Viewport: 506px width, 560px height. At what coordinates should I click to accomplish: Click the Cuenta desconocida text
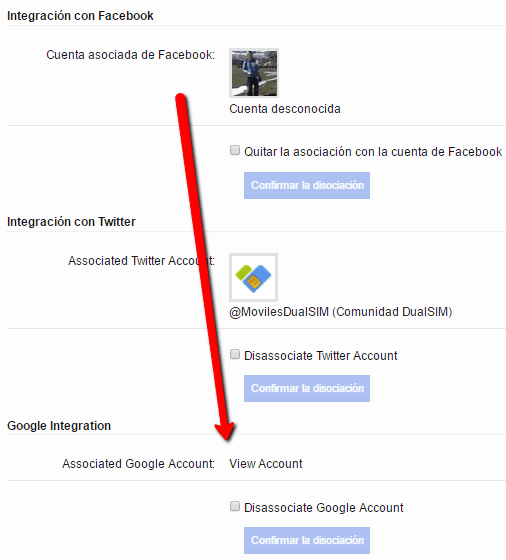click(285, 109)
